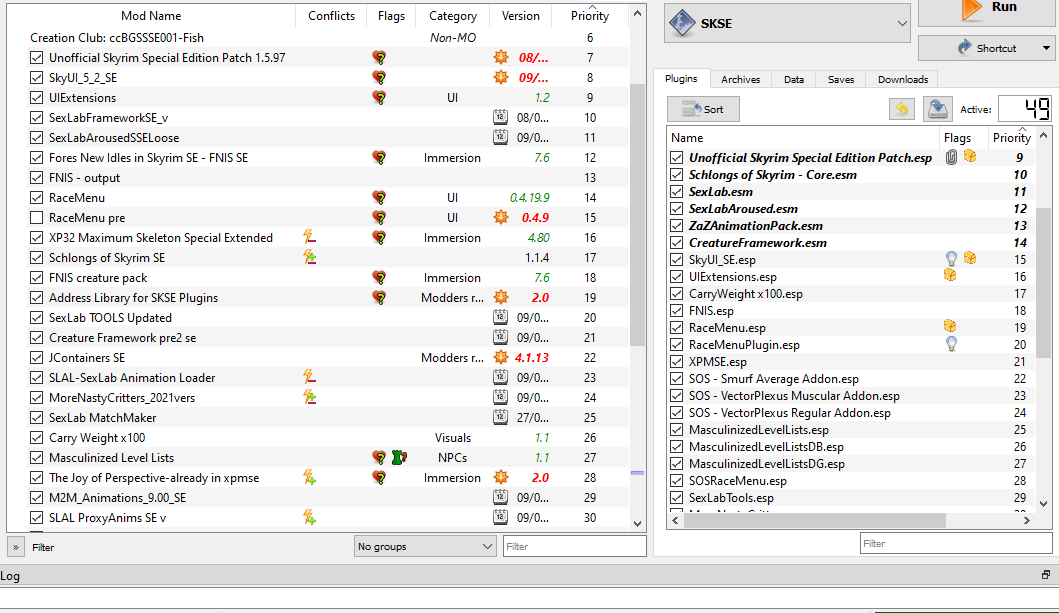Toggle the Carry Weight x100 mod checkbox
Screen dimensions: 1059x613
tap(36, 437)
